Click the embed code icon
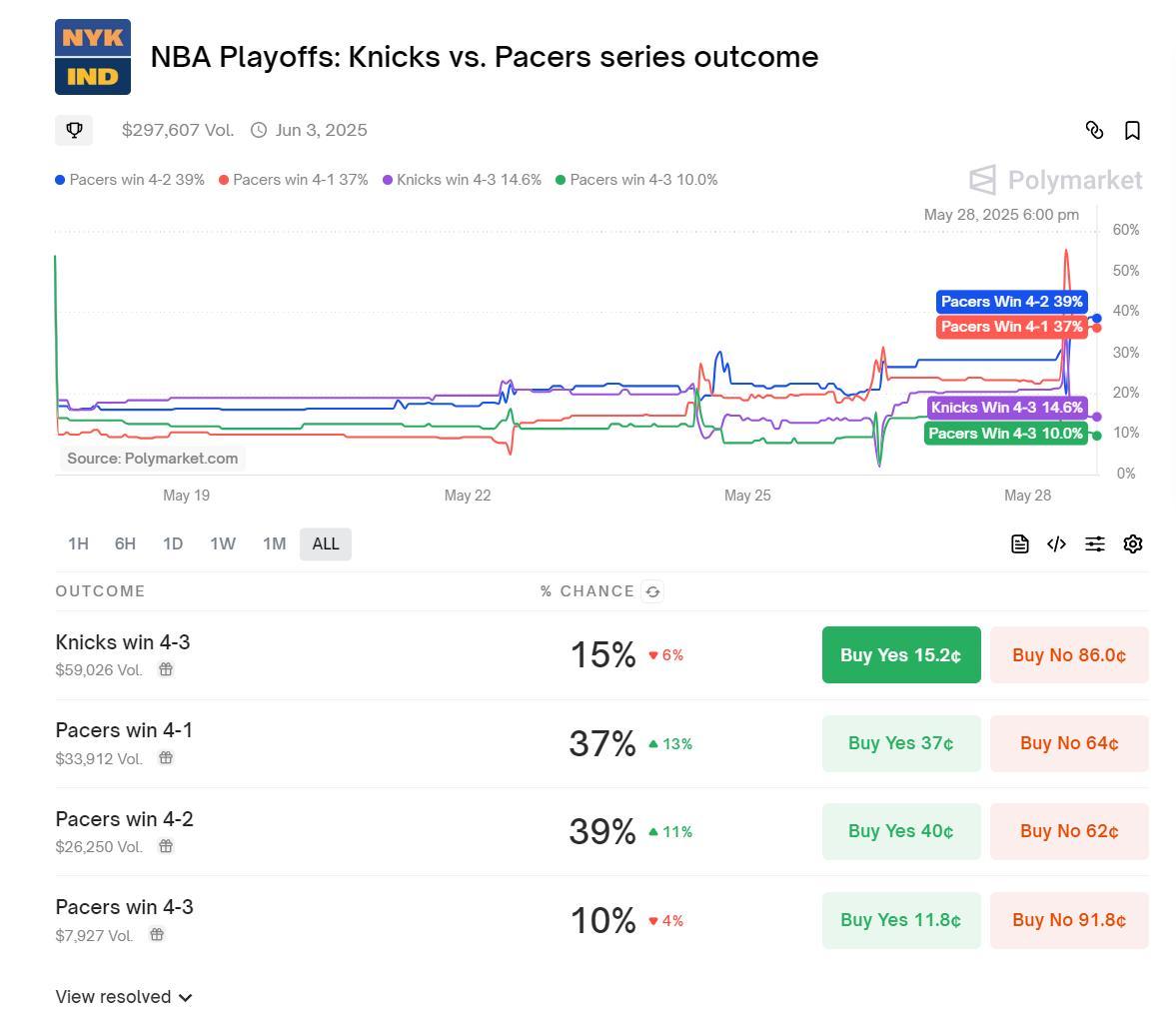The width and height of the screenshot is (1176, 1029). (1056, 543)
